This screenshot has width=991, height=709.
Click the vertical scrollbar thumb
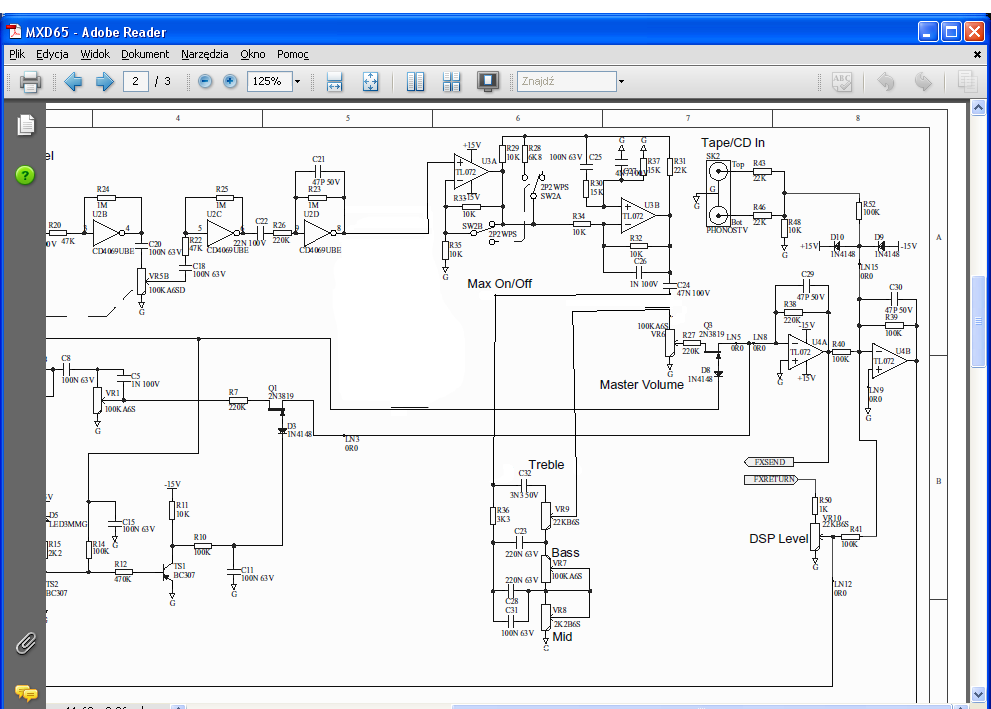978,321
